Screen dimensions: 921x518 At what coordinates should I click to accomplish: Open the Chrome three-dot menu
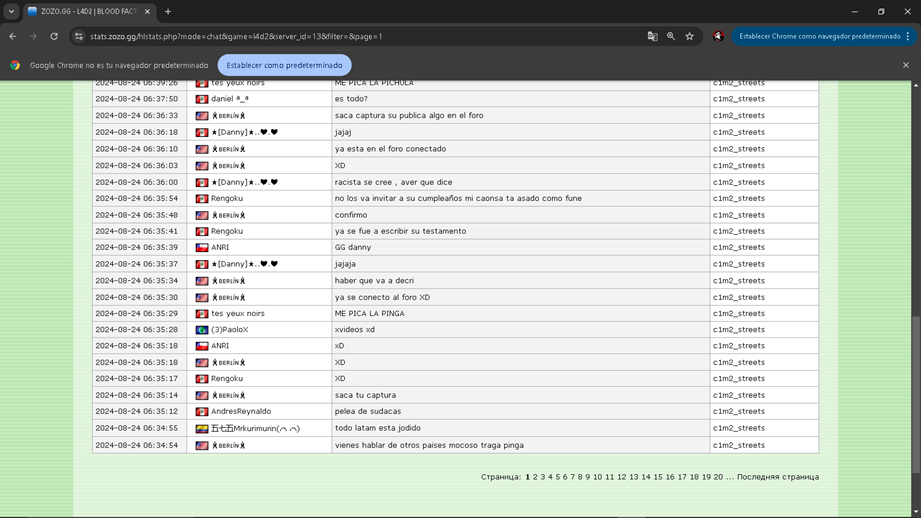coord(908,36)
